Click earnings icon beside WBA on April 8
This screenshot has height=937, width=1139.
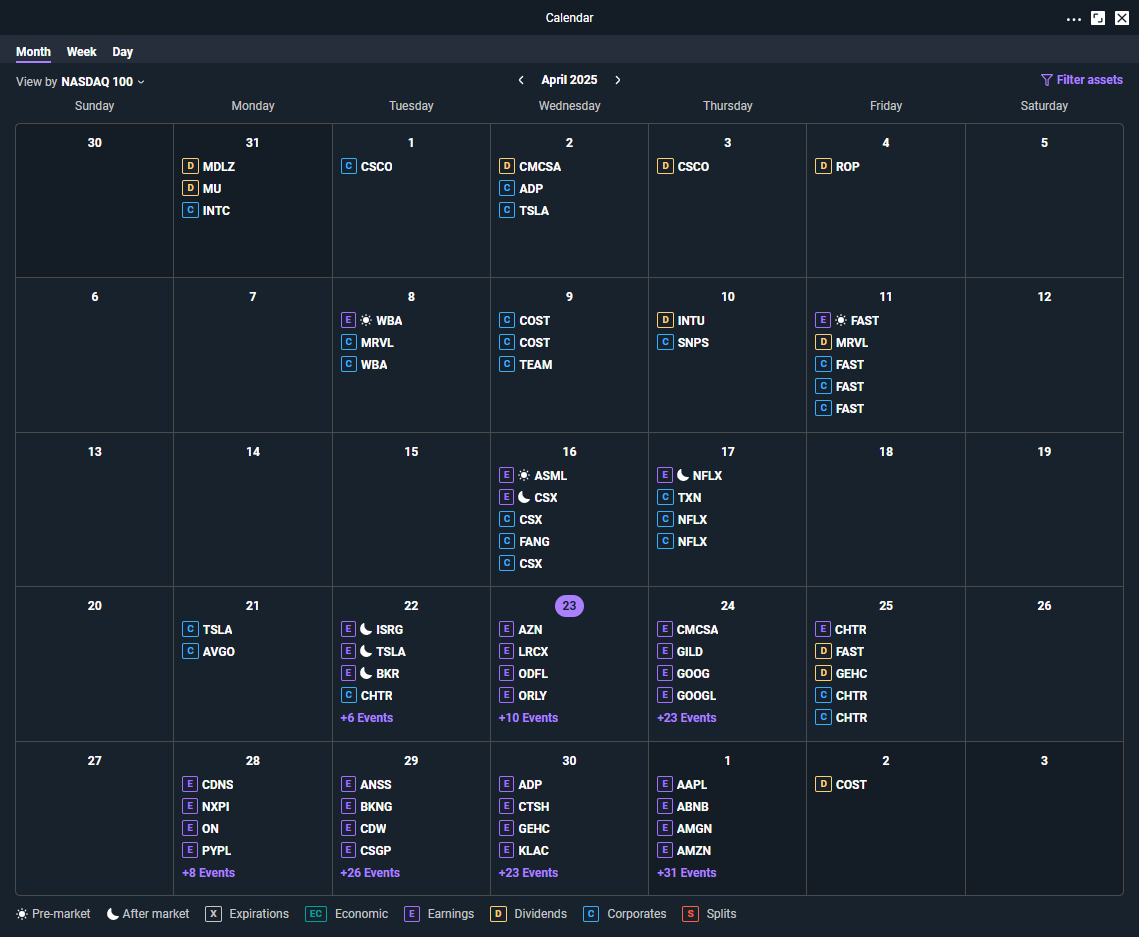coord(349,320)
